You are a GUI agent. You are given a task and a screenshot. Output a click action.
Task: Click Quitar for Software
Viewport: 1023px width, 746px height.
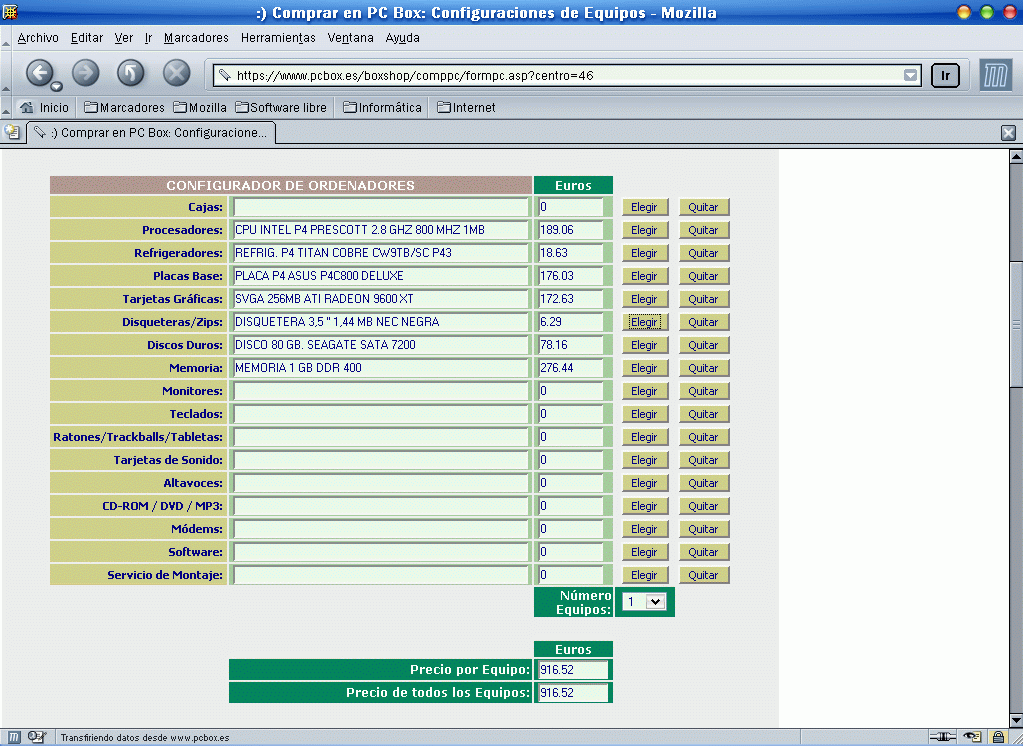pyautogui.click(x=703, y=552)
